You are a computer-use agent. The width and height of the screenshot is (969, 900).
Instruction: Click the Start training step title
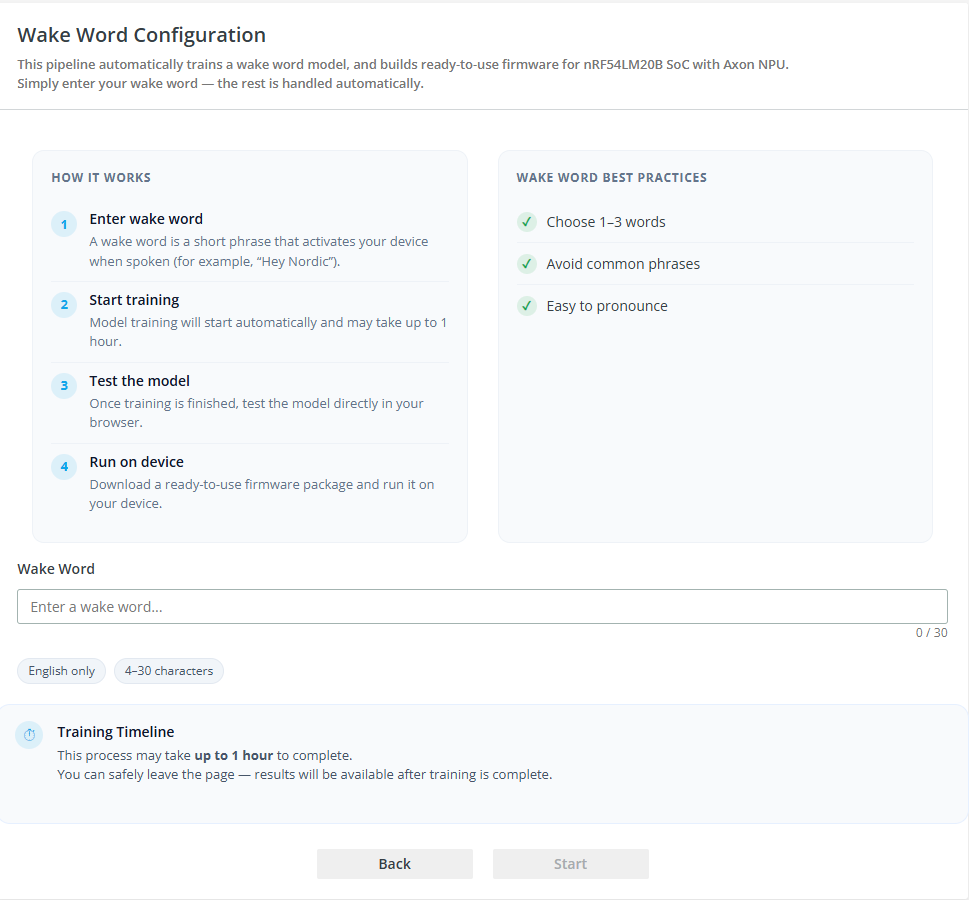point(134,300)
